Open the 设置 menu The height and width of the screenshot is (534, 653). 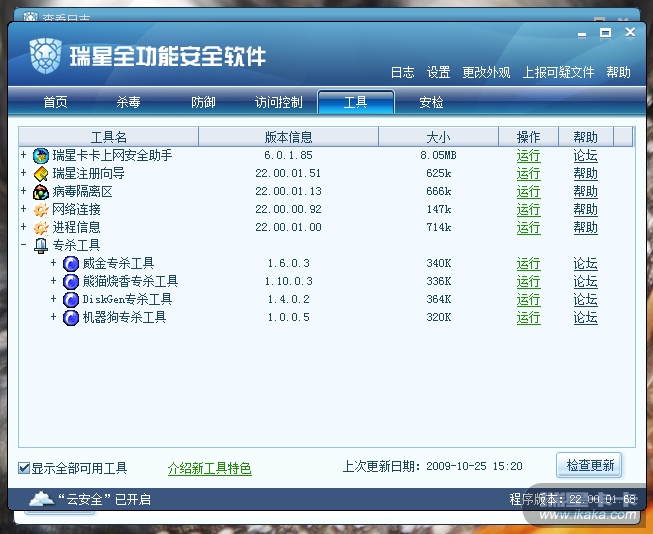pyautogui.click(x=439, y=72)
